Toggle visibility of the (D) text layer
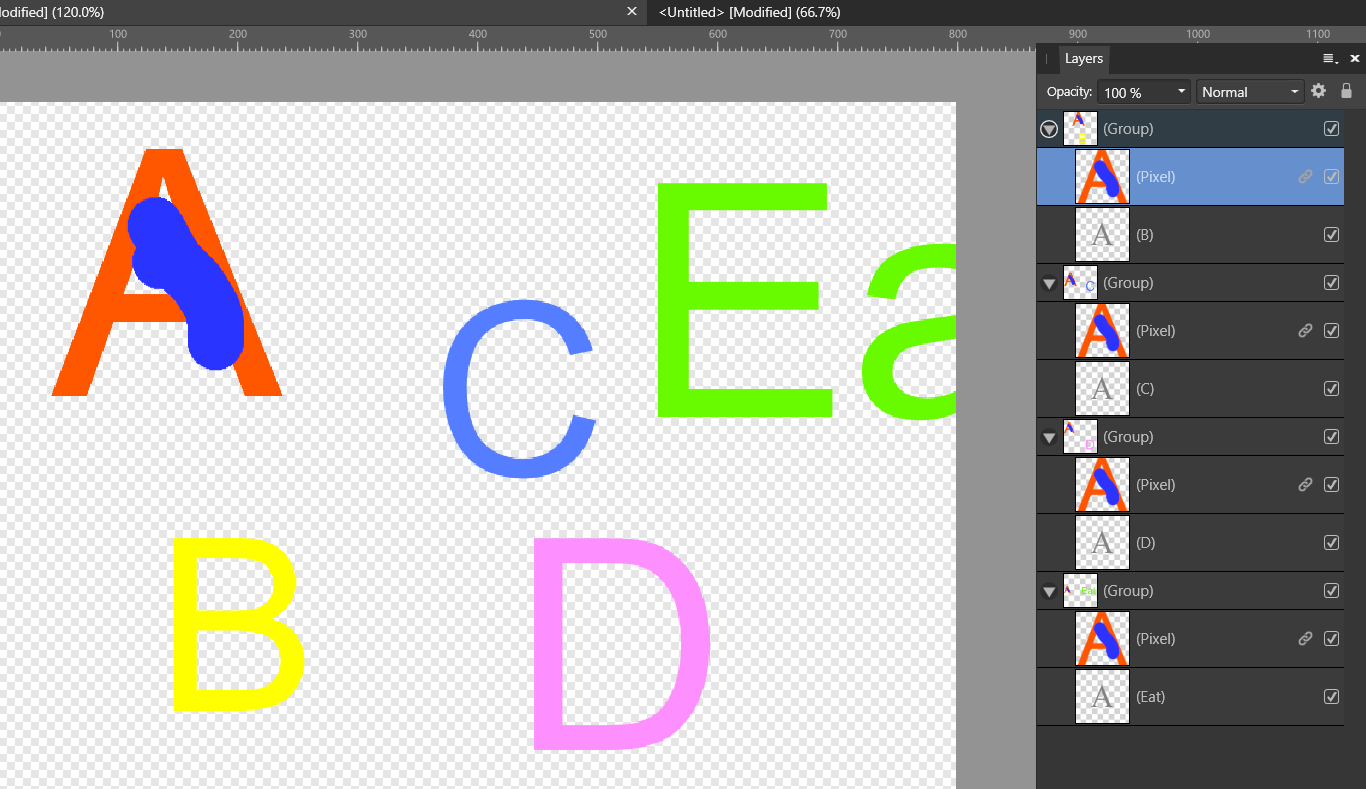 click(x=1331, y=543)
